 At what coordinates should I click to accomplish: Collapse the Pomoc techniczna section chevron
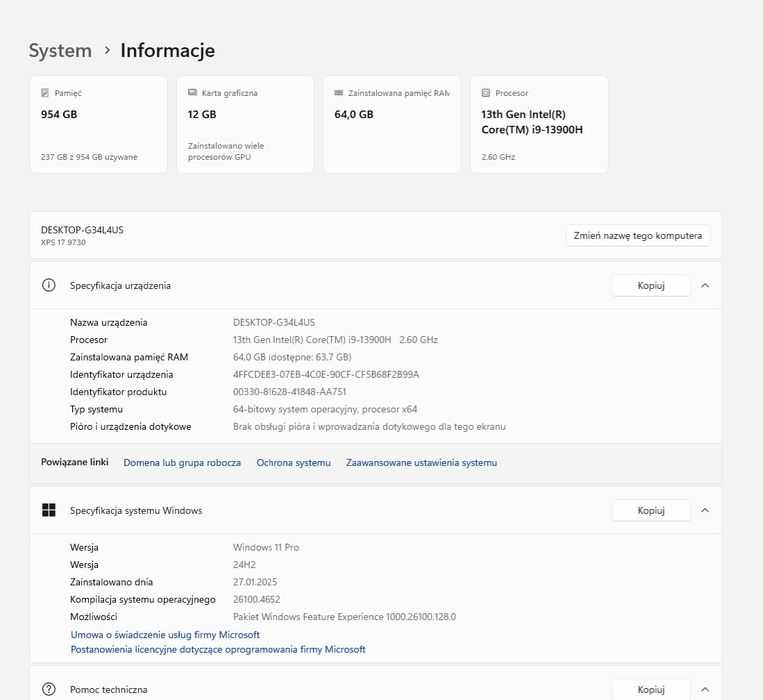click(705, 689)
